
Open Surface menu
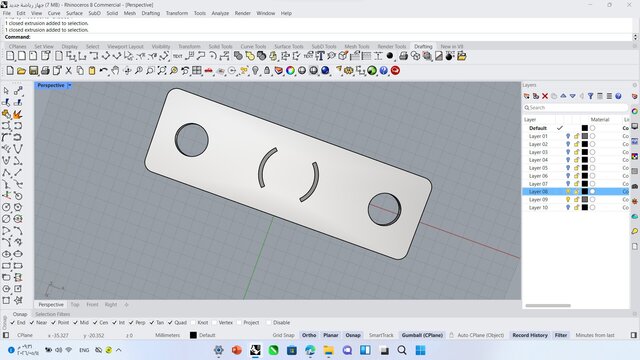point(74,13)
